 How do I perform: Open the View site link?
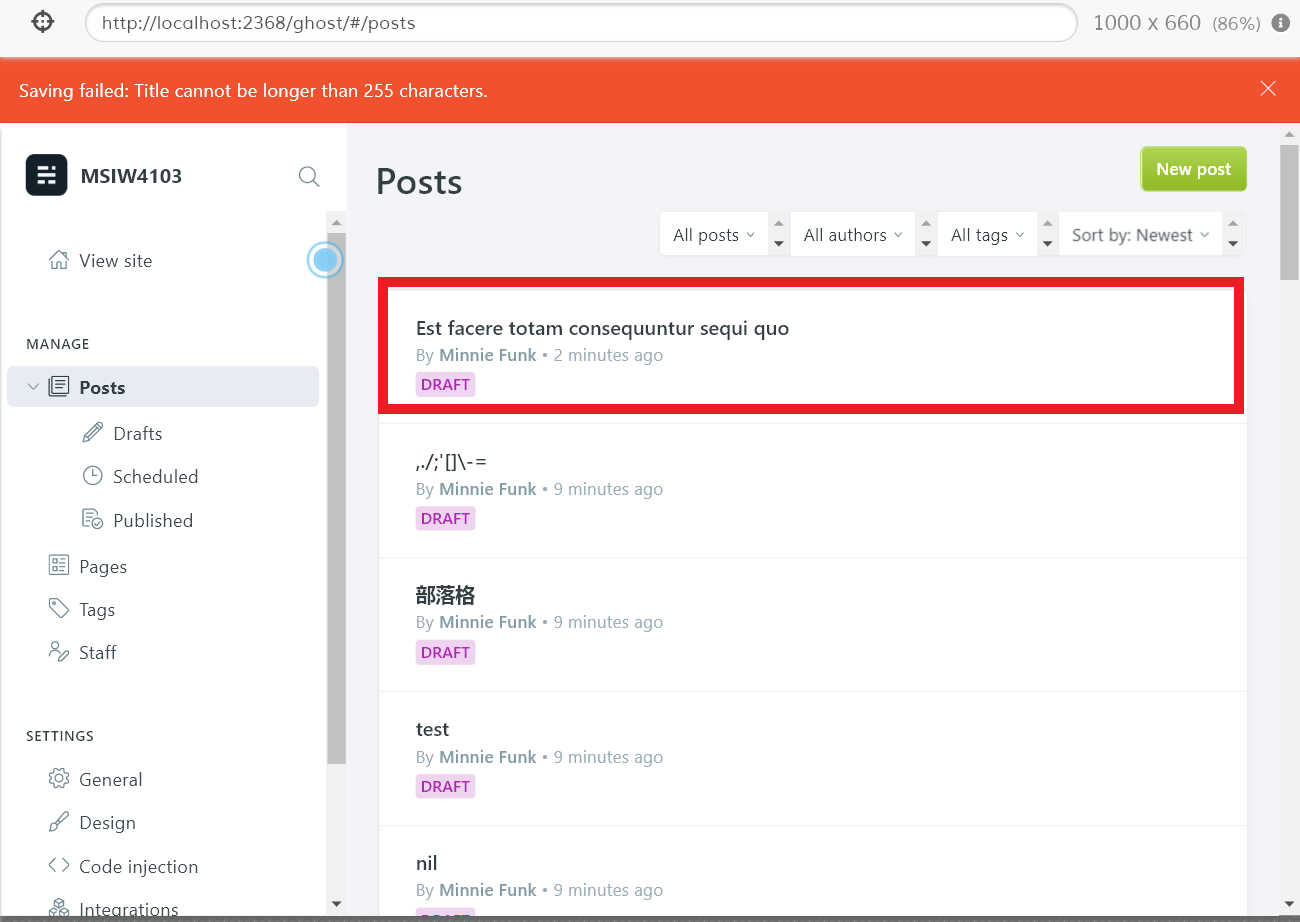coord(115,260)
